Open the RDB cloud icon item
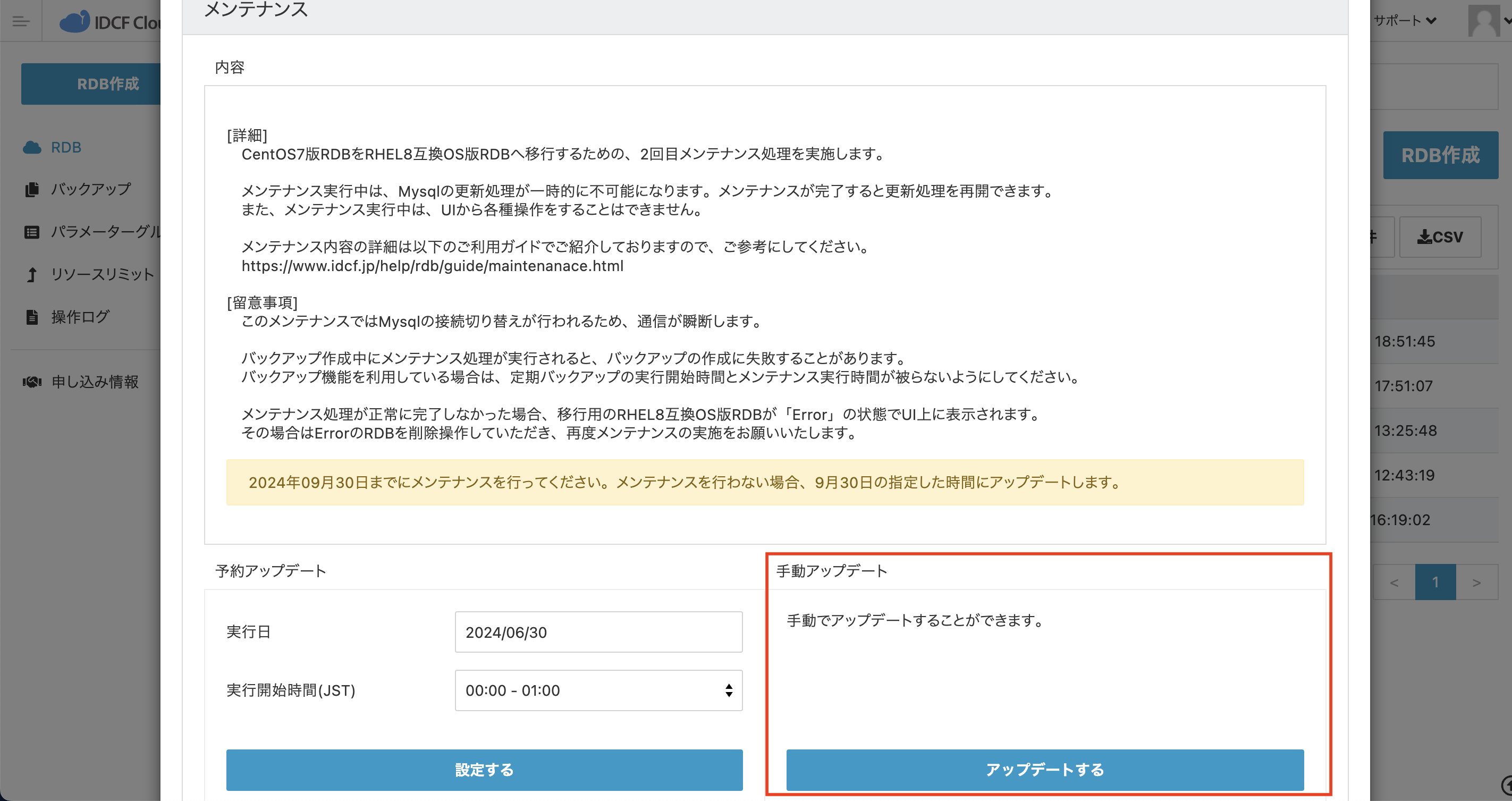The height and width of the screenshot is (801, 1512). (32, 147)
